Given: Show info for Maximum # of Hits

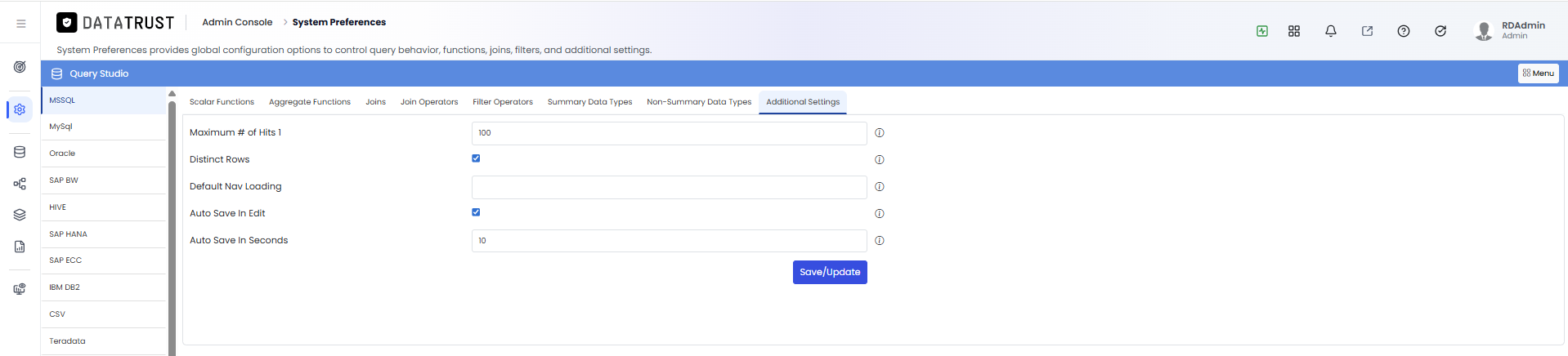Looking at the screenshot, I should (x=880, y=133).
